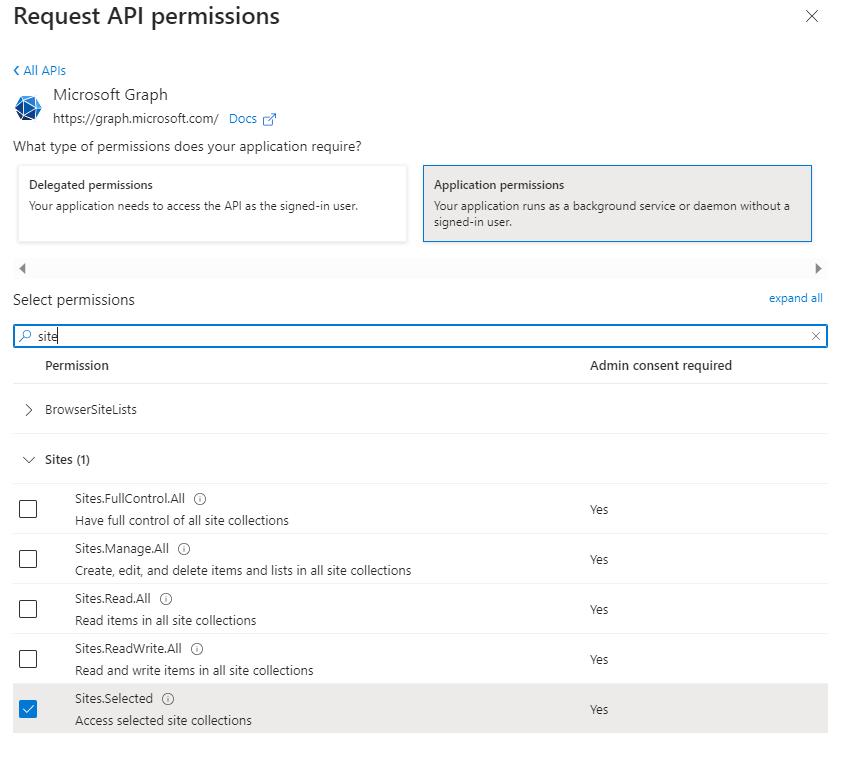Go back to All APIs

click(x=39, y=71)
